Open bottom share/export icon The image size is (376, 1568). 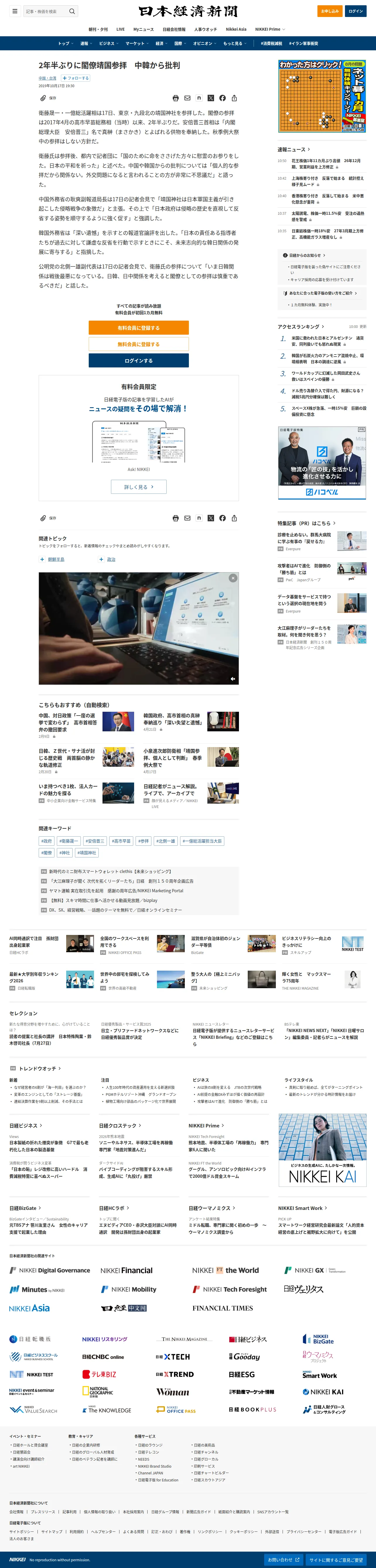pos(234,518)
